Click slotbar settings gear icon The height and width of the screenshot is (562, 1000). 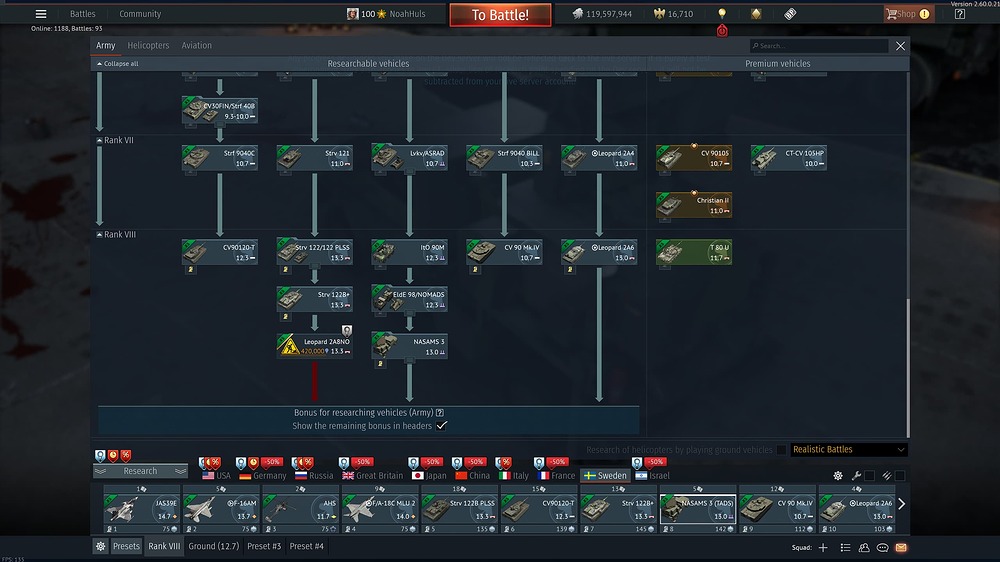pyautogui.click(x=838, y=476)
